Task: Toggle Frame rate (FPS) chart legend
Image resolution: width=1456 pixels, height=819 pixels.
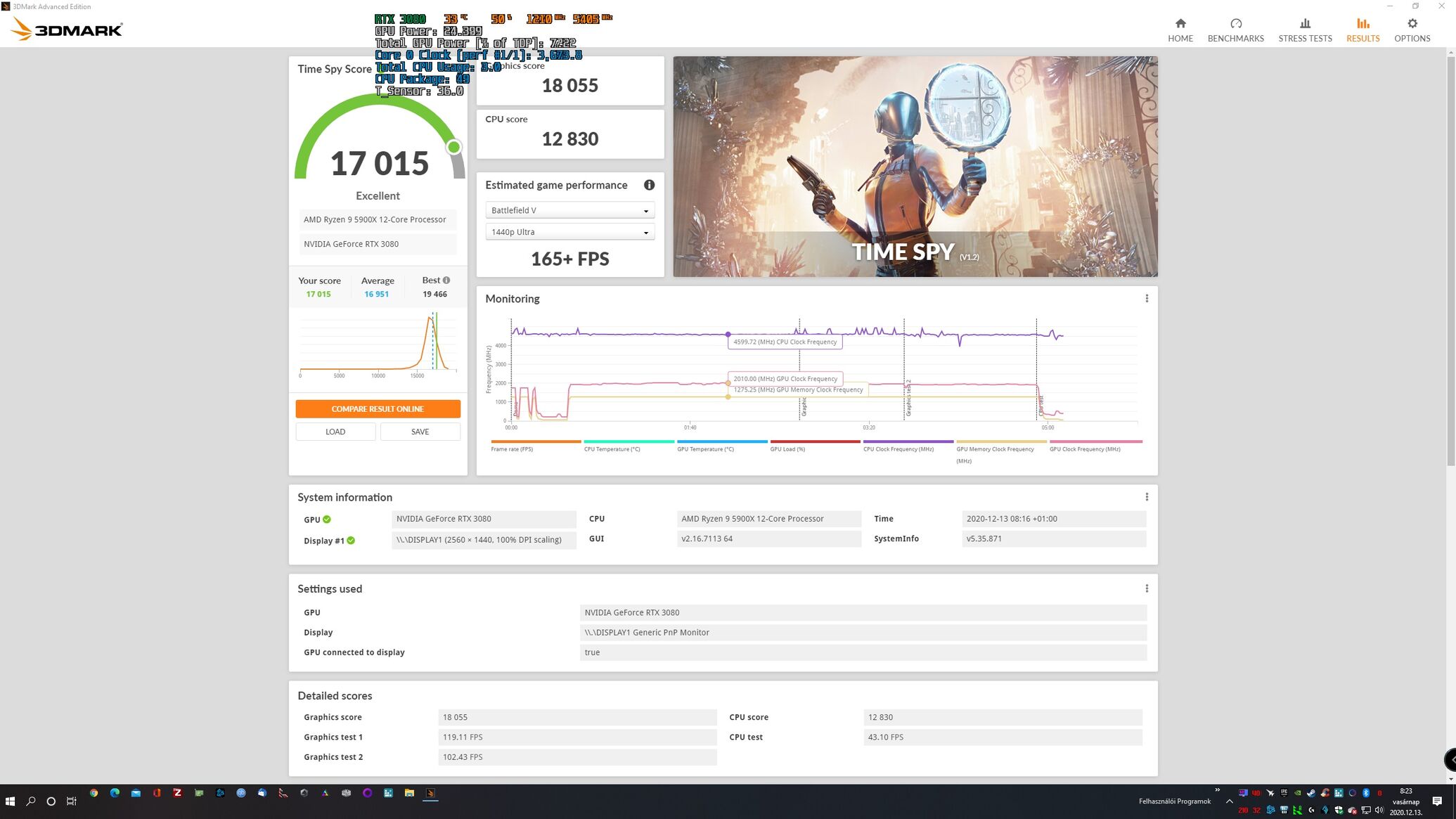Action: pos(512,449)
